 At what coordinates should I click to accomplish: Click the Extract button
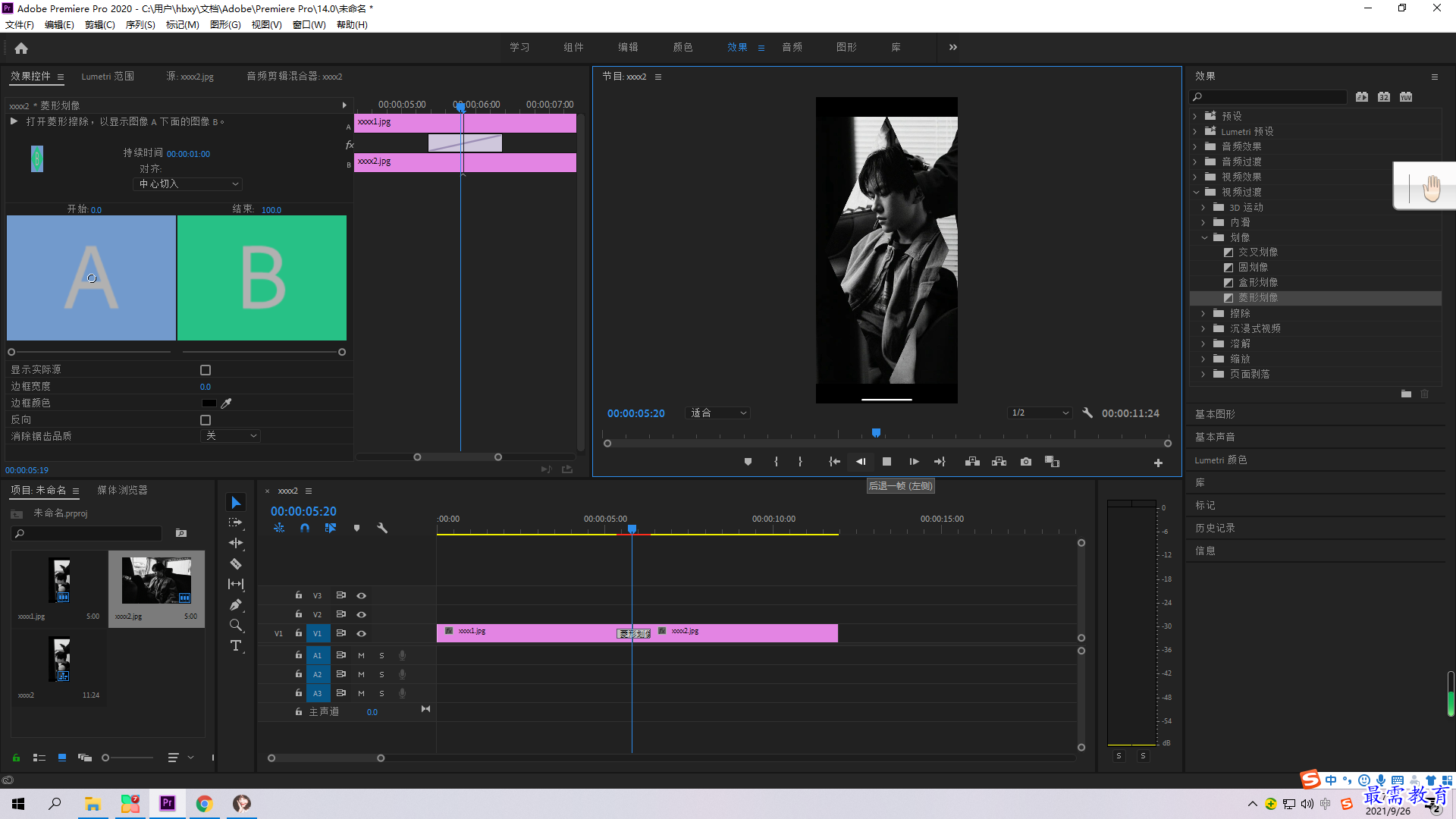coord(999,462)
